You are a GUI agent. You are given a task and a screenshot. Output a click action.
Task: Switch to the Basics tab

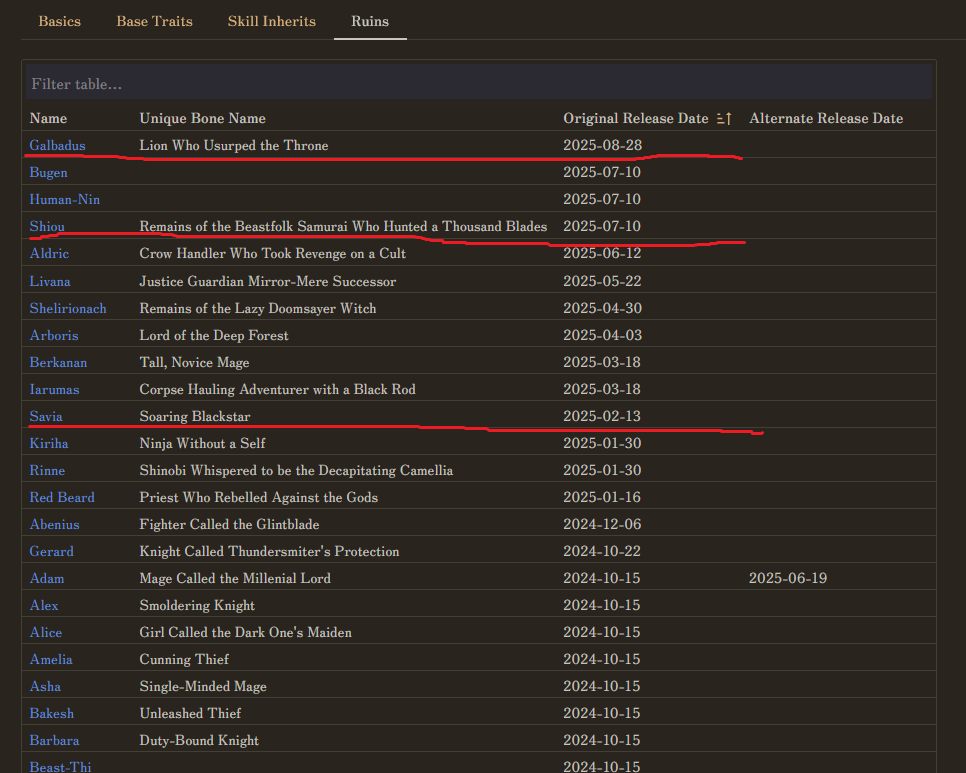[x=60, y=21]
